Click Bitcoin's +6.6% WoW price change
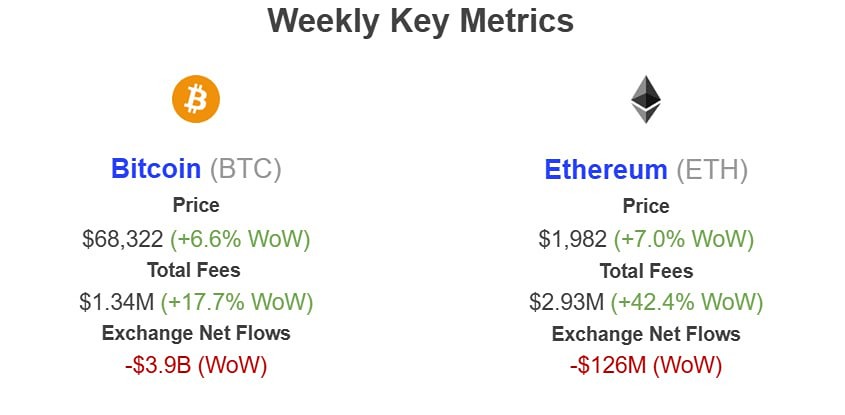 [240, 239]
